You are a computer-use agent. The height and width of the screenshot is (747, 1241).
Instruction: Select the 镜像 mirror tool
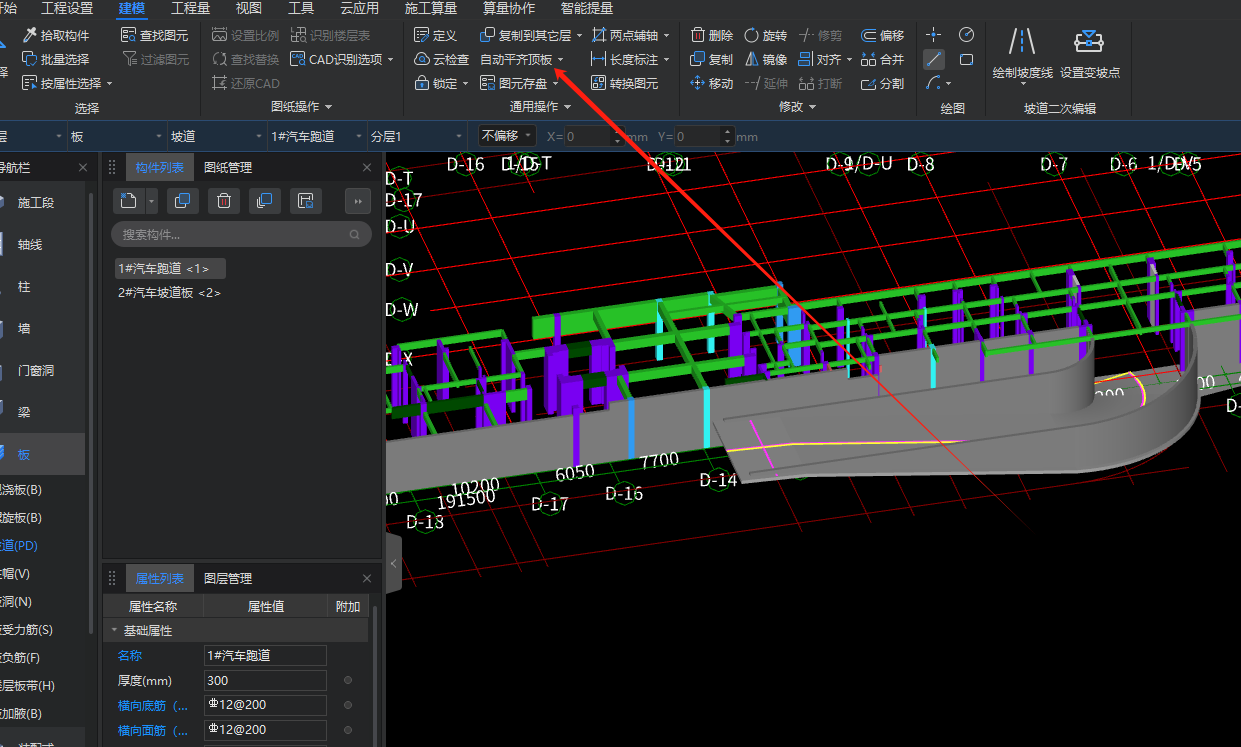[765, 59]
